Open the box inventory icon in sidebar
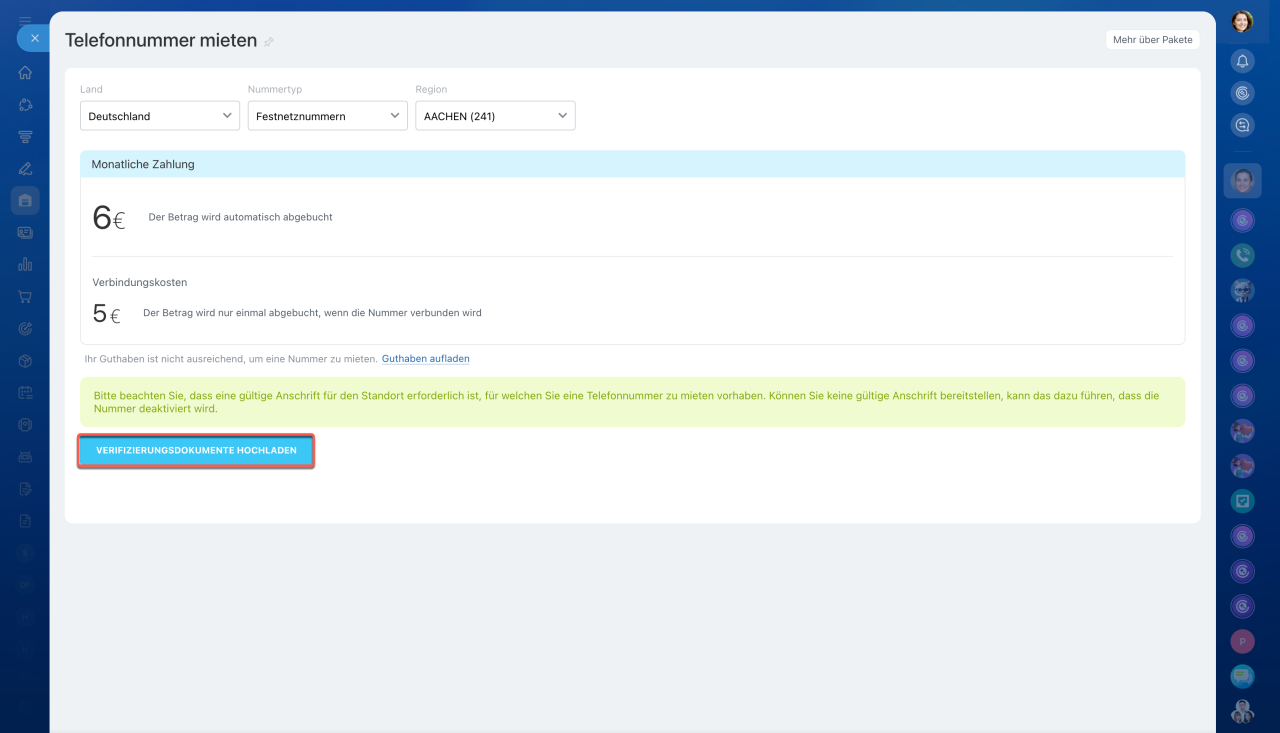The image size is (1280, 733). (25, 361)
